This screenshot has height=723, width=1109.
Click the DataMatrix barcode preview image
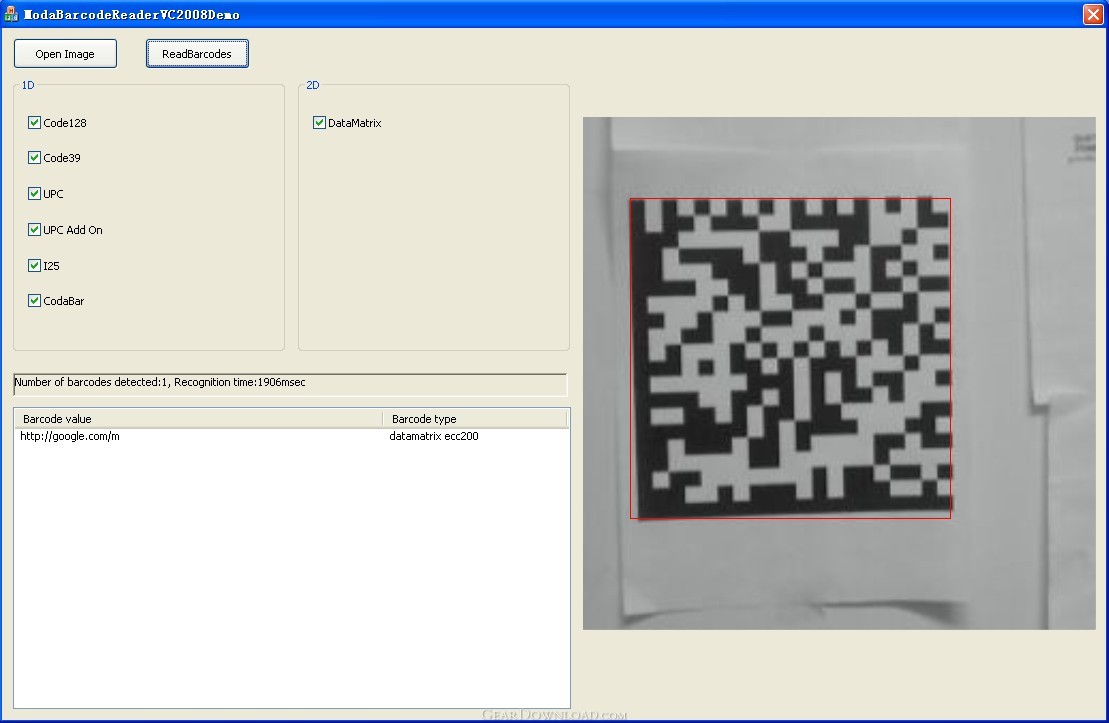(x=839, y=373)
